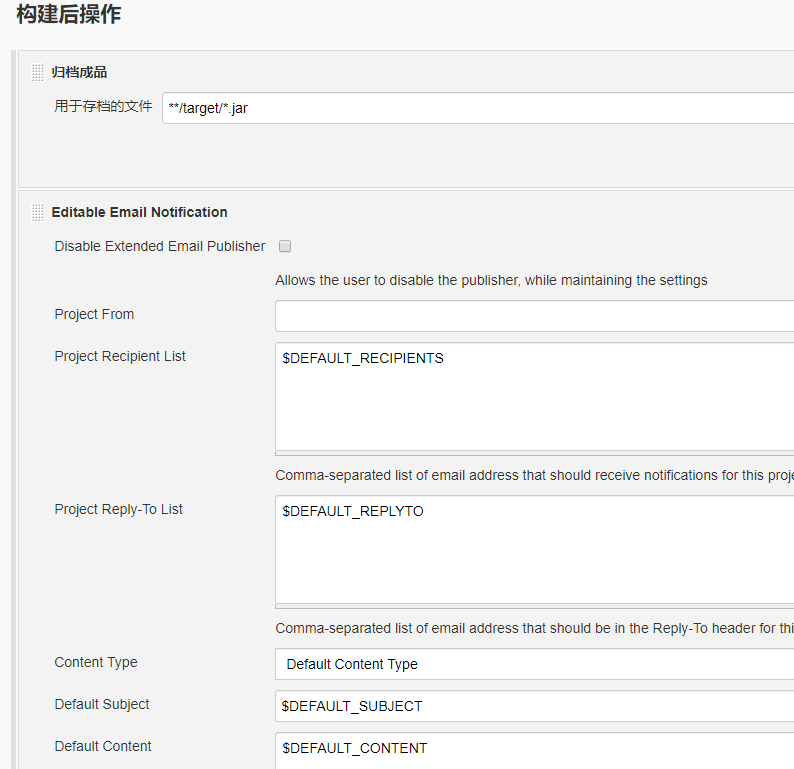This screenshot has width=794, height=769.
Task: Click the Disable Extended Email Publisher label
Action: [160, 246]
